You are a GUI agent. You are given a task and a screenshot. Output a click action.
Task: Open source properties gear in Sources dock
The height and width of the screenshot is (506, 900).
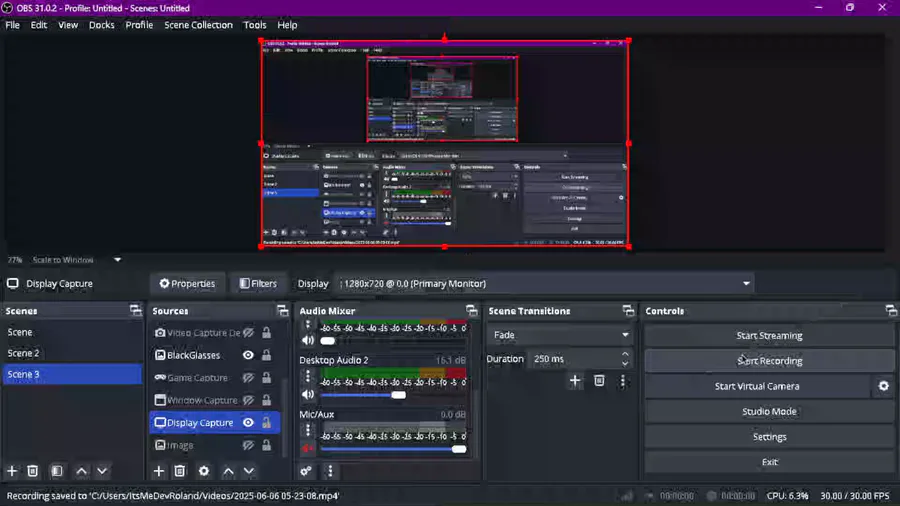[x=204, y=471]
